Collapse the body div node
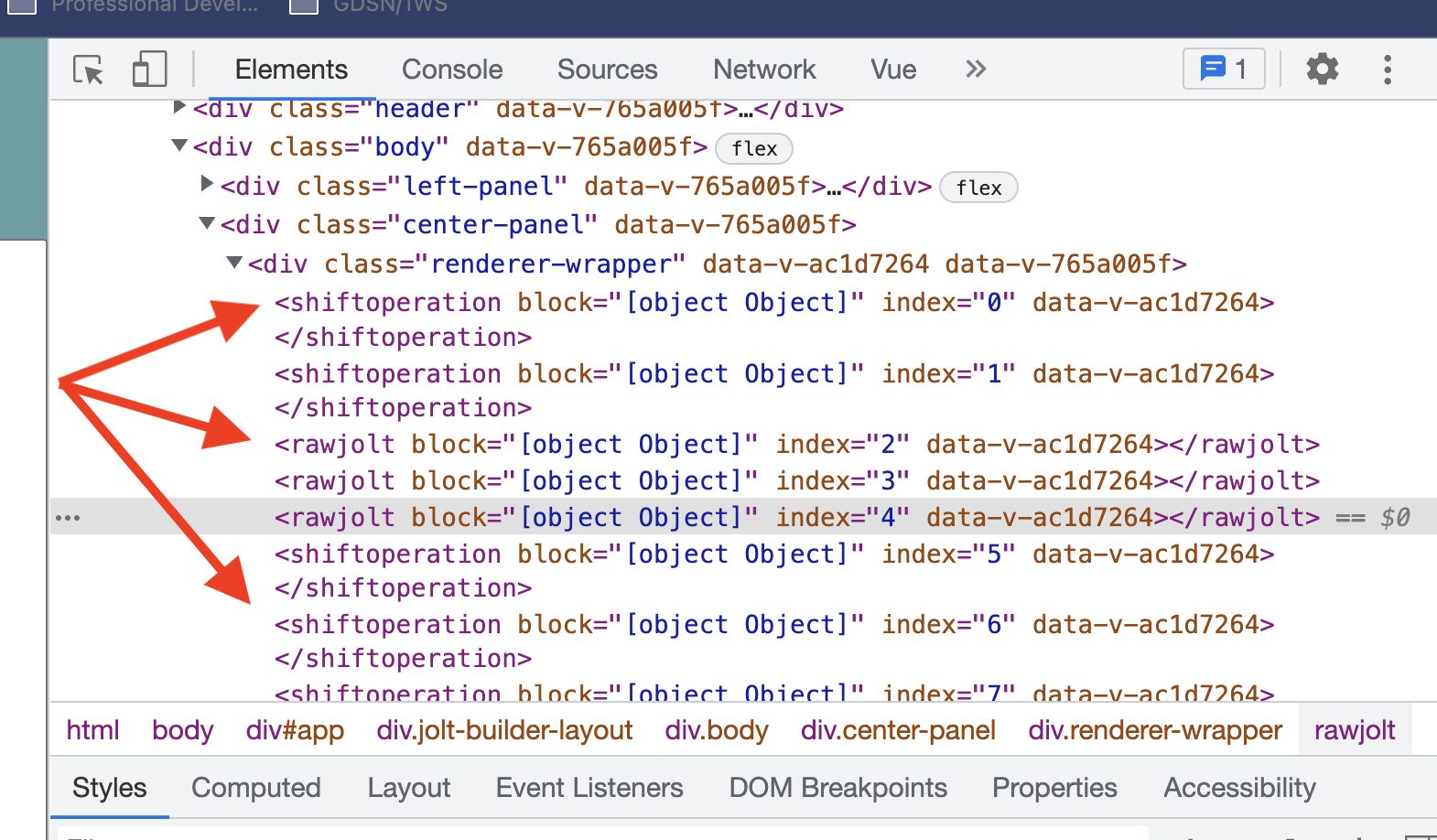 (x=180, y=145)
